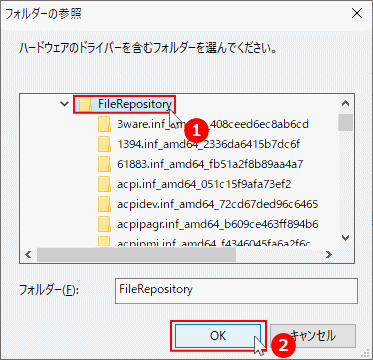Click the vertical scrollbar up arrow
Viewport: 373px width, 360px height.
coord(346,104)
